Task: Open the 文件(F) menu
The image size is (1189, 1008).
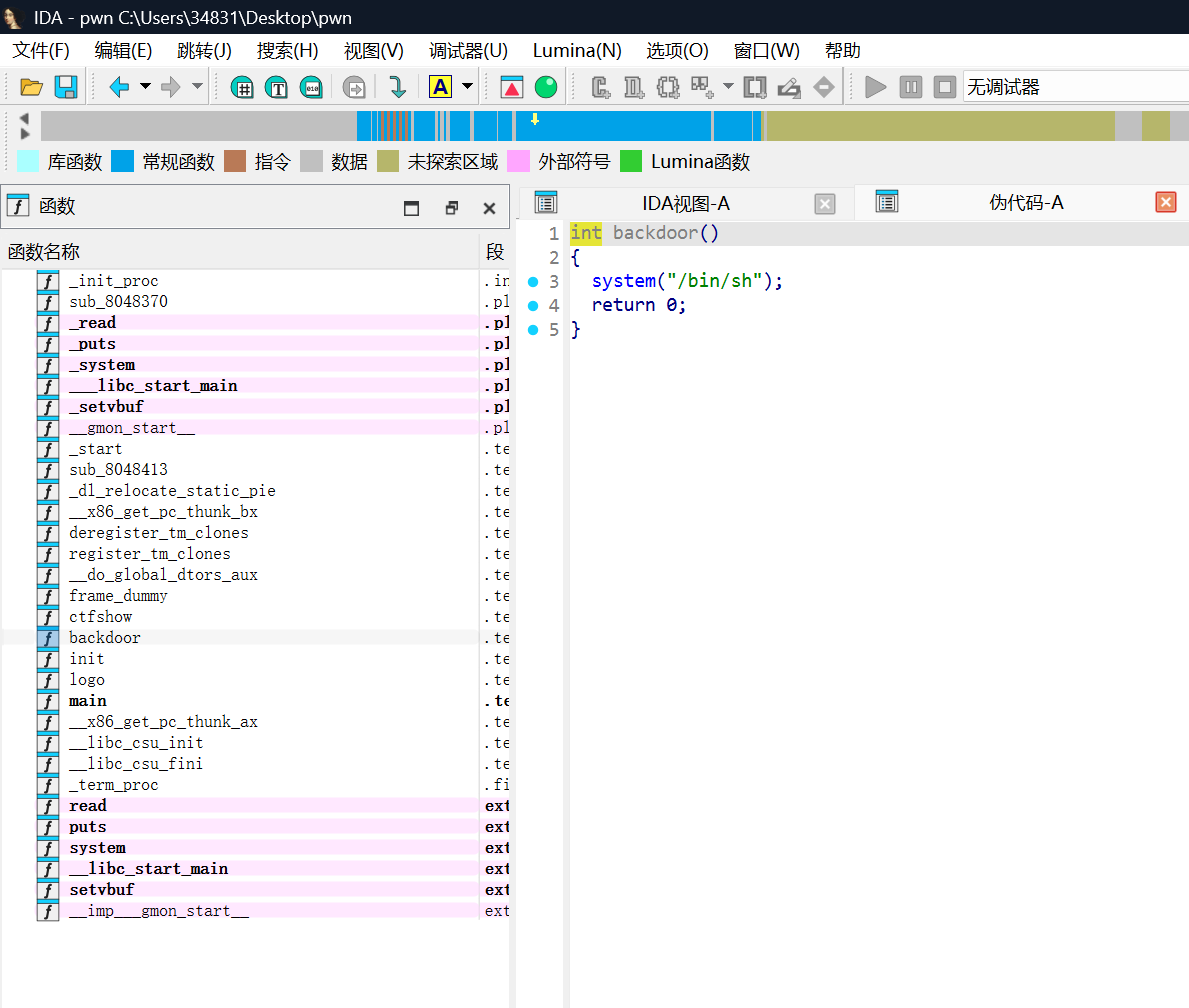Action: click(x=41, y=51)
